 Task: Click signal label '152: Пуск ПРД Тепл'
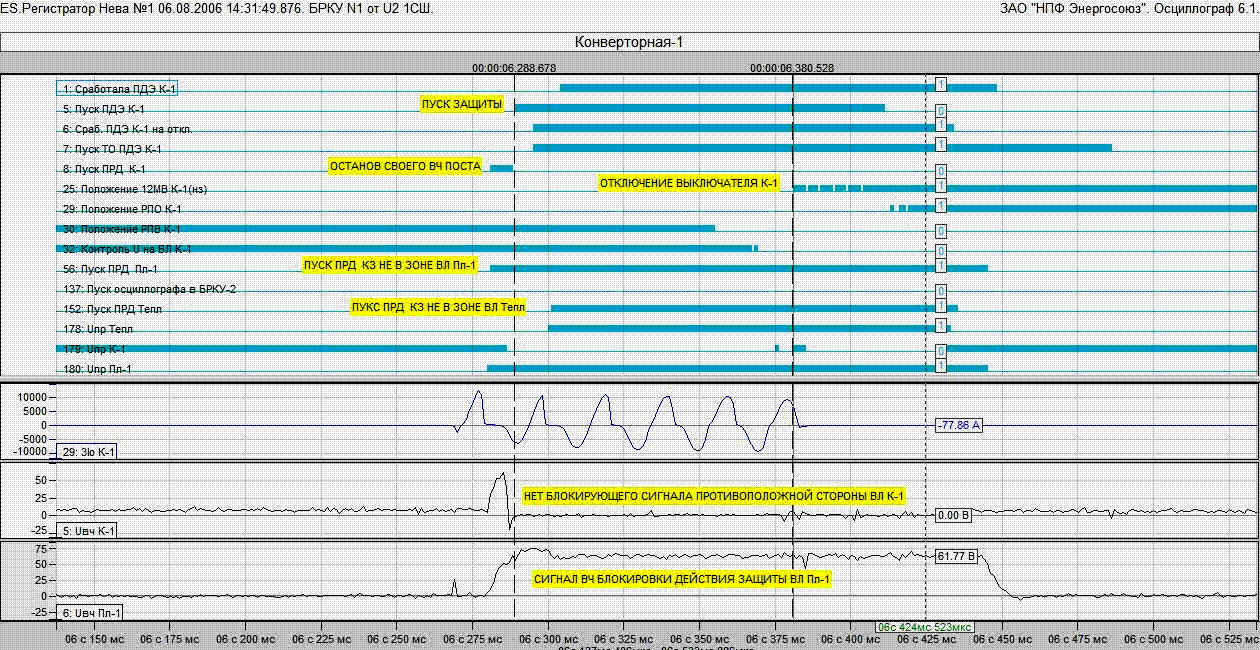[111, 309]
